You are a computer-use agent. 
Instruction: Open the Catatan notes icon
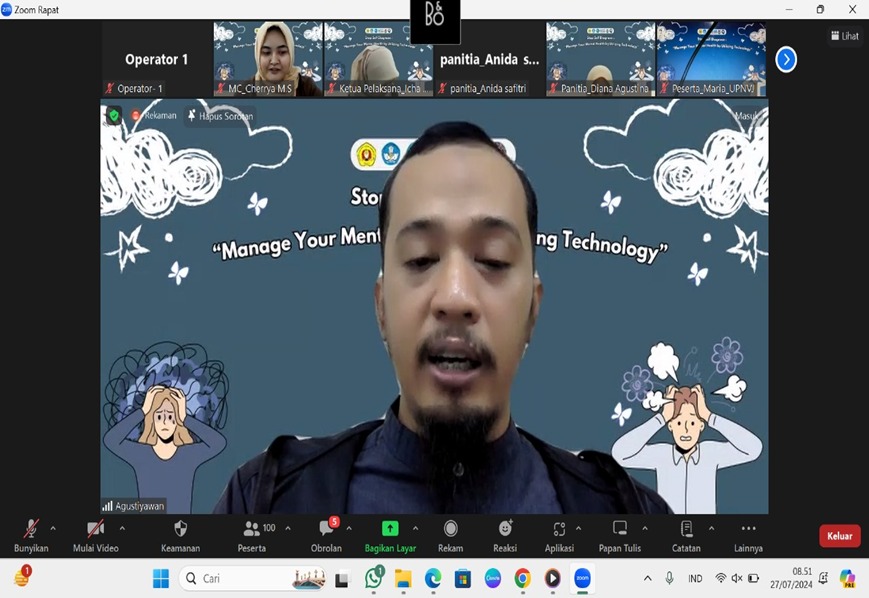click(686, 529)
